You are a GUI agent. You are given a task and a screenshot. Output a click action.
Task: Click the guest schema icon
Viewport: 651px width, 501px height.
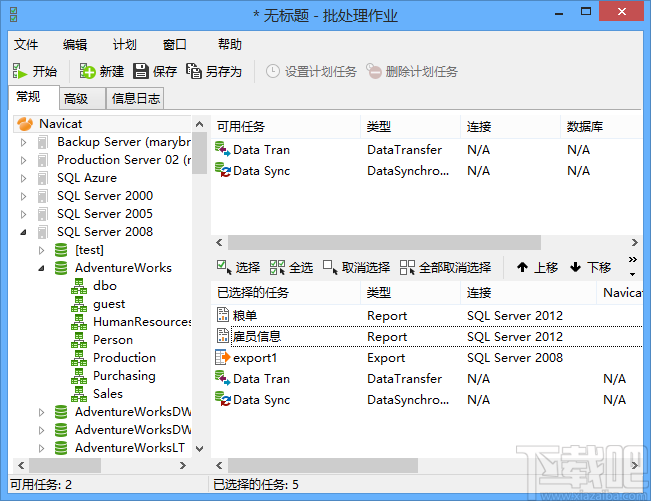pos(79,304)
